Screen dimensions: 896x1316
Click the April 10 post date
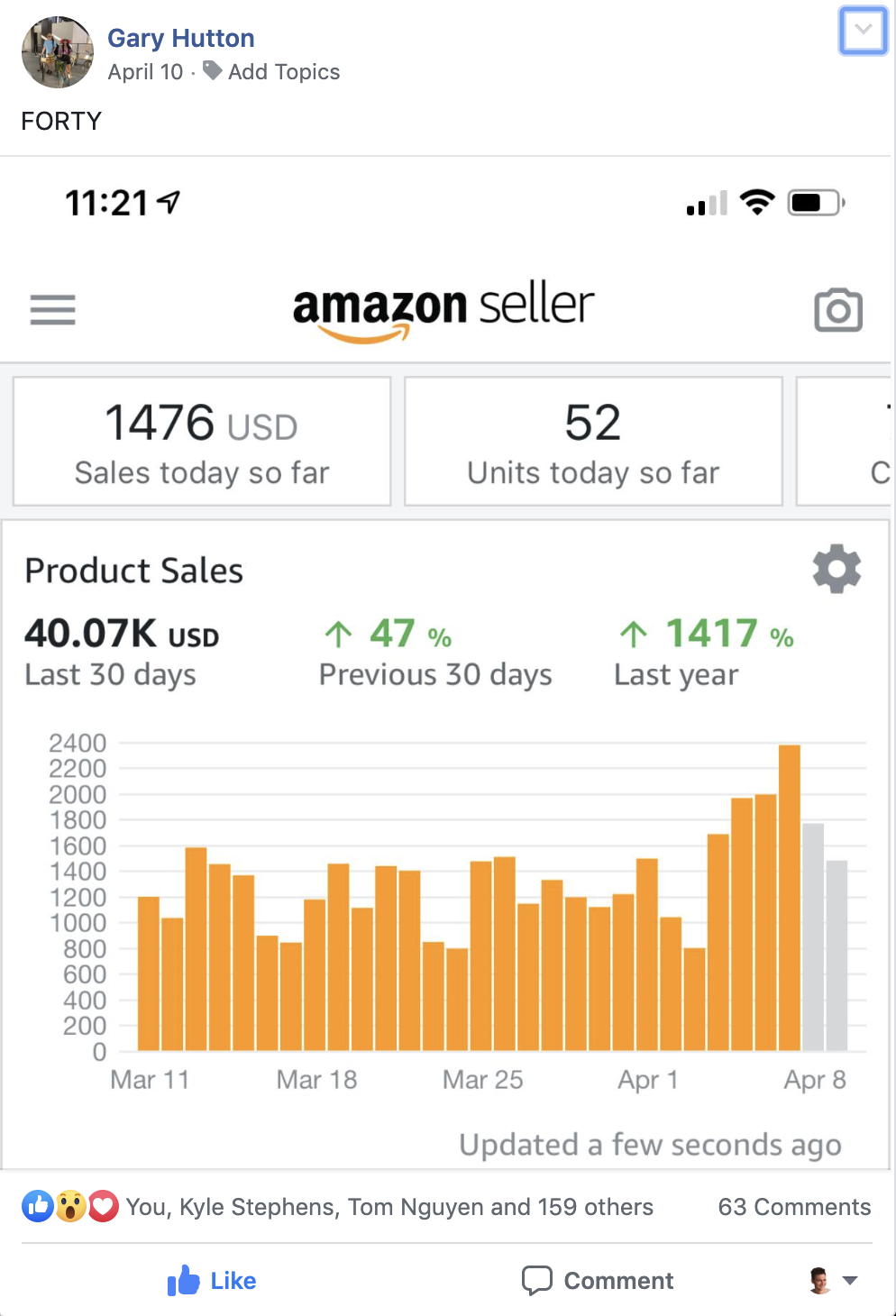[145, 72]
